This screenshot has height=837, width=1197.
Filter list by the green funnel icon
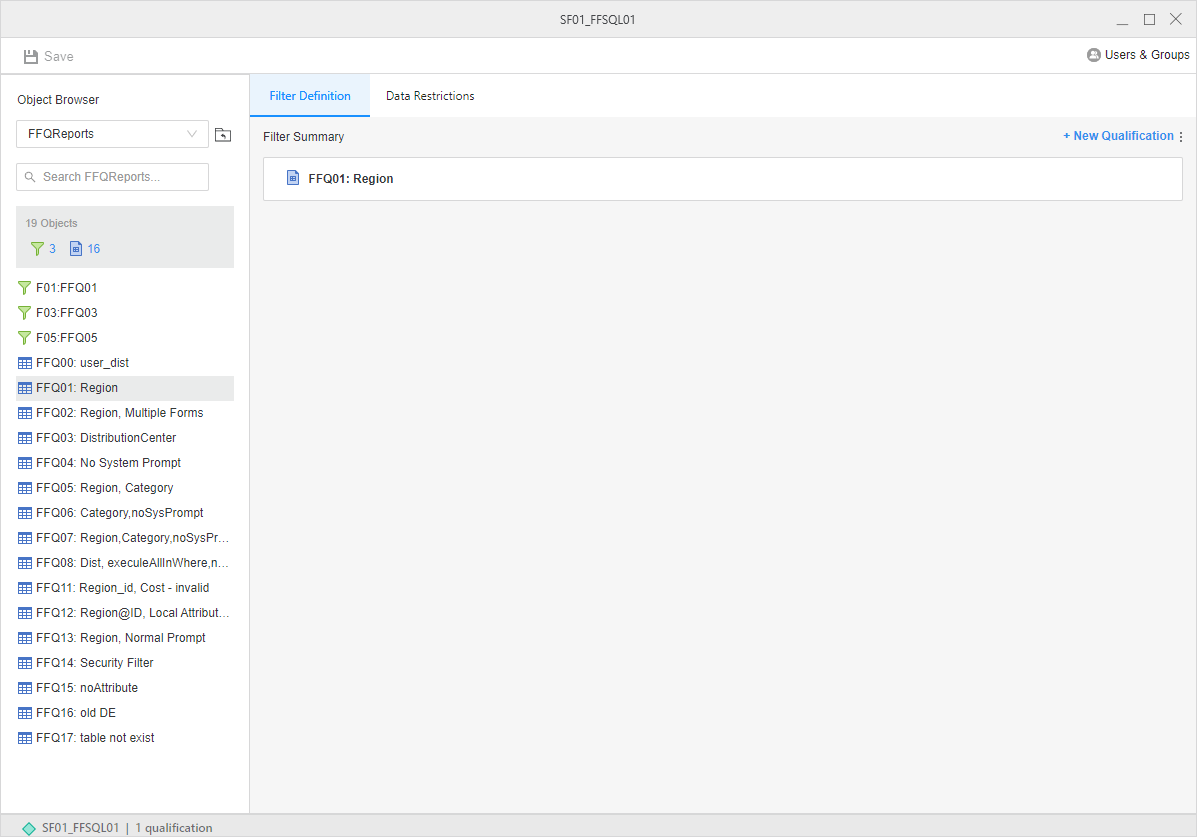38,249
